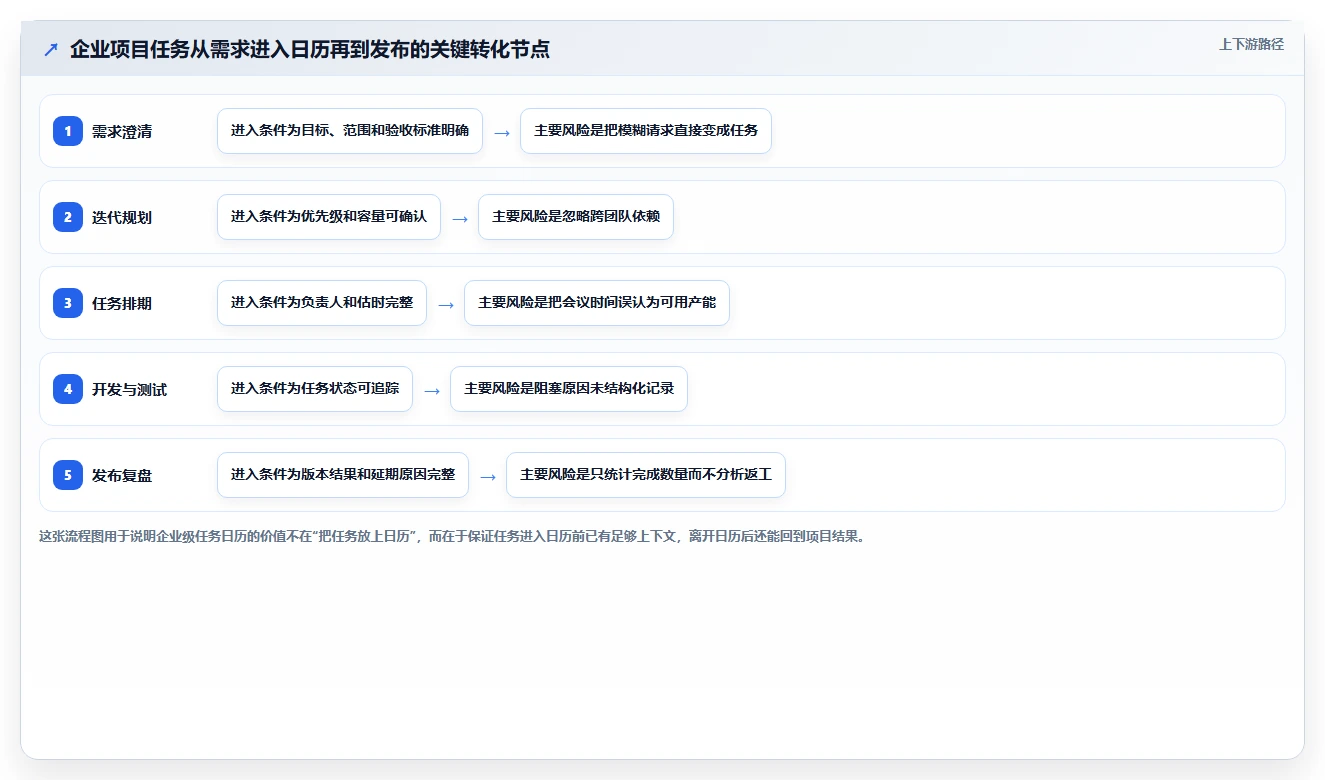Select step number 3 badge for 任务排期

click(68, 303)
